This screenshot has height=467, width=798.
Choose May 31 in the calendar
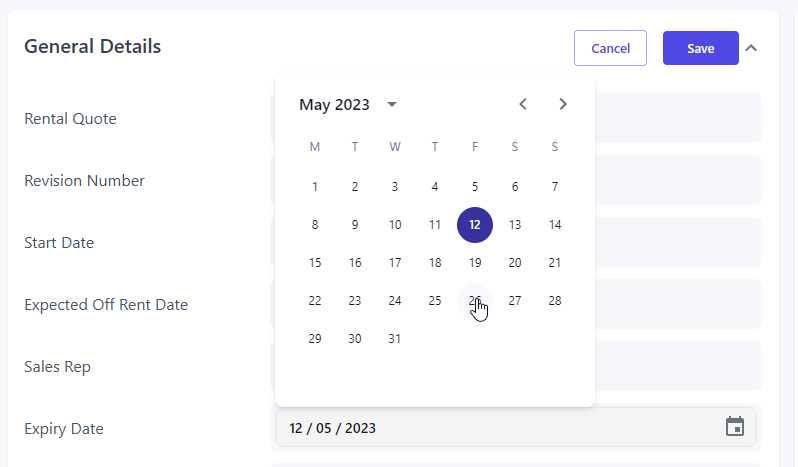[395, 339]
